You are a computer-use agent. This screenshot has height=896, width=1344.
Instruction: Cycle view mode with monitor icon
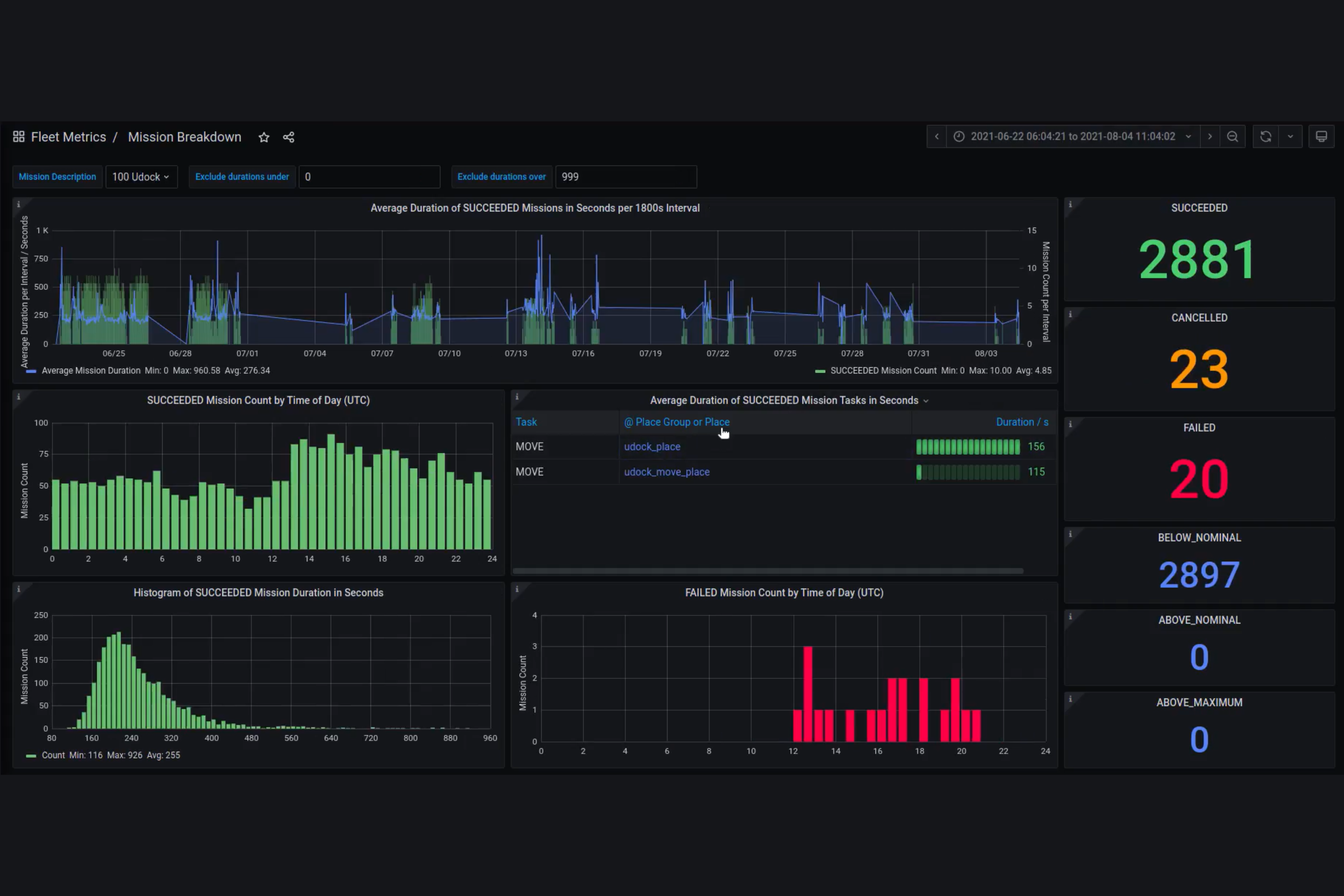tap(1321, 137)
